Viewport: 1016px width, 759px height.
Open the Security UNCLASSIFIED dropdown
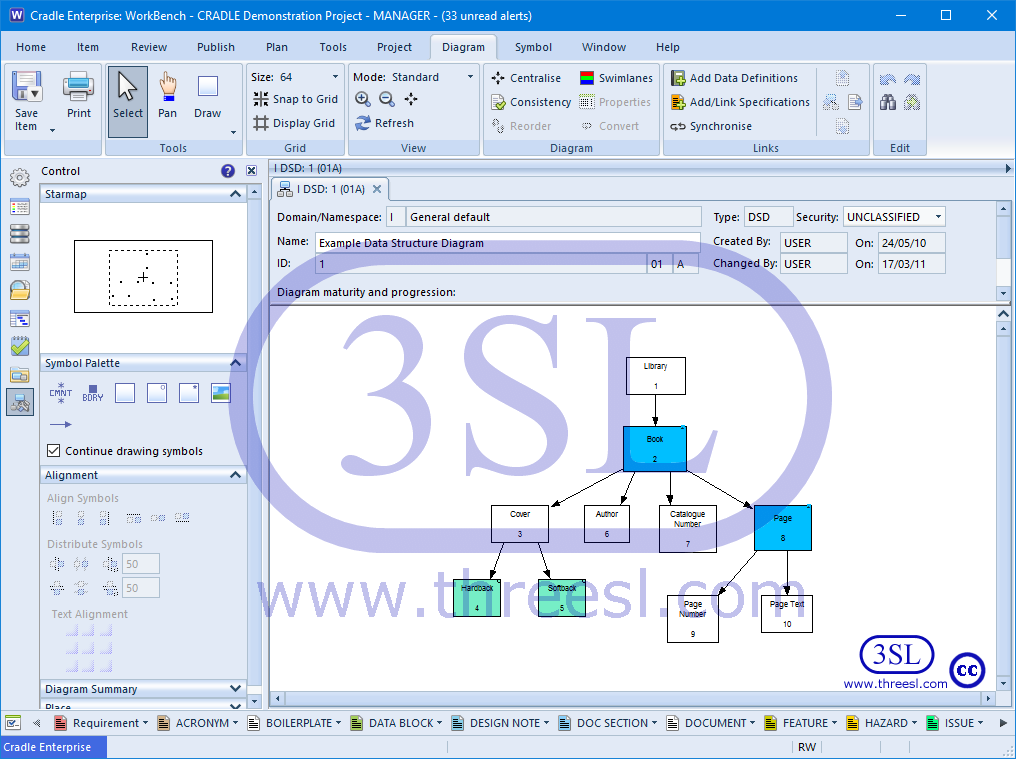[x=938, y=216]
